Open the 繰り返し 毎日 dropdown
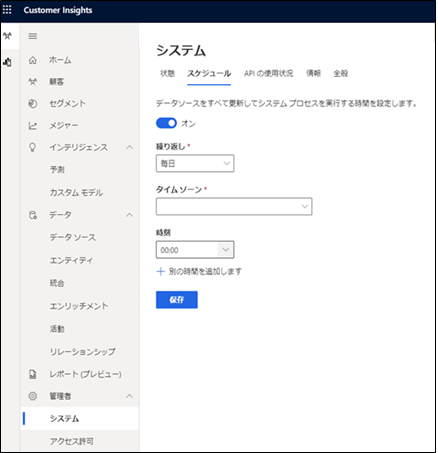This screenshot has height=453, width=438. (x=195, y=163)
